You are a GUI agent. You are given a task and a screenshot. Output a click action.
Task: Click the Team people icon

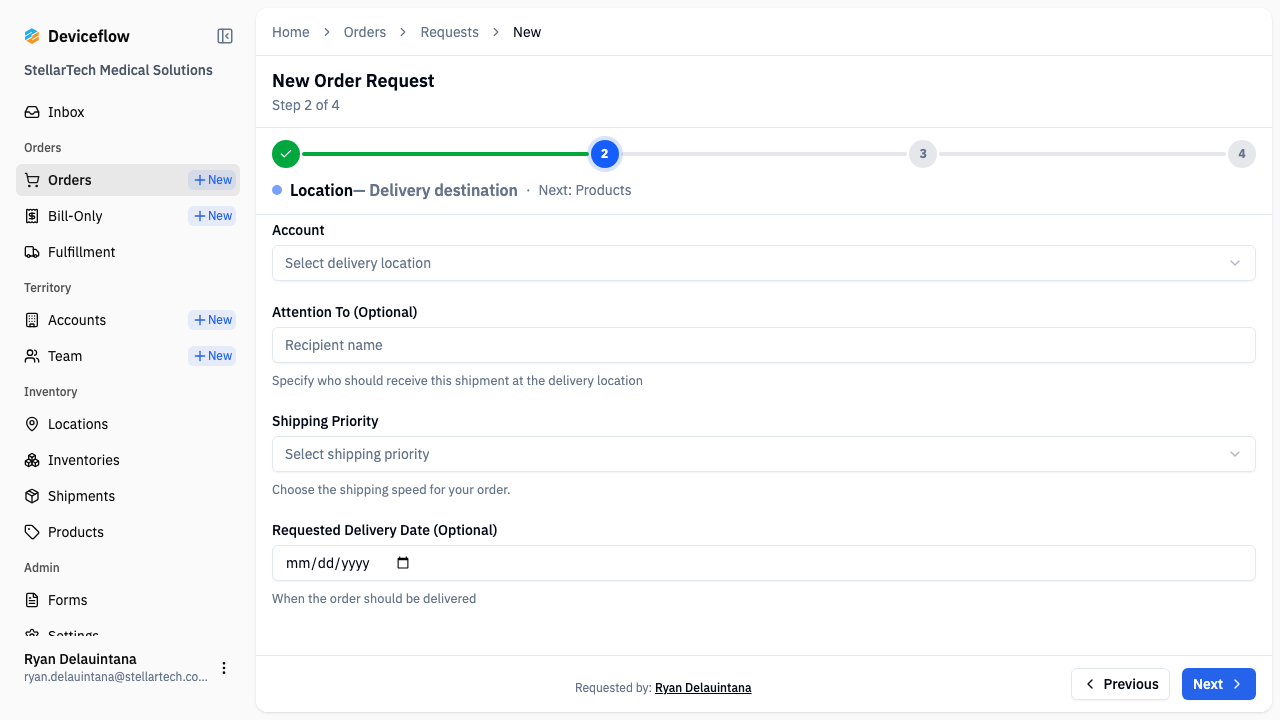point(32,356)
